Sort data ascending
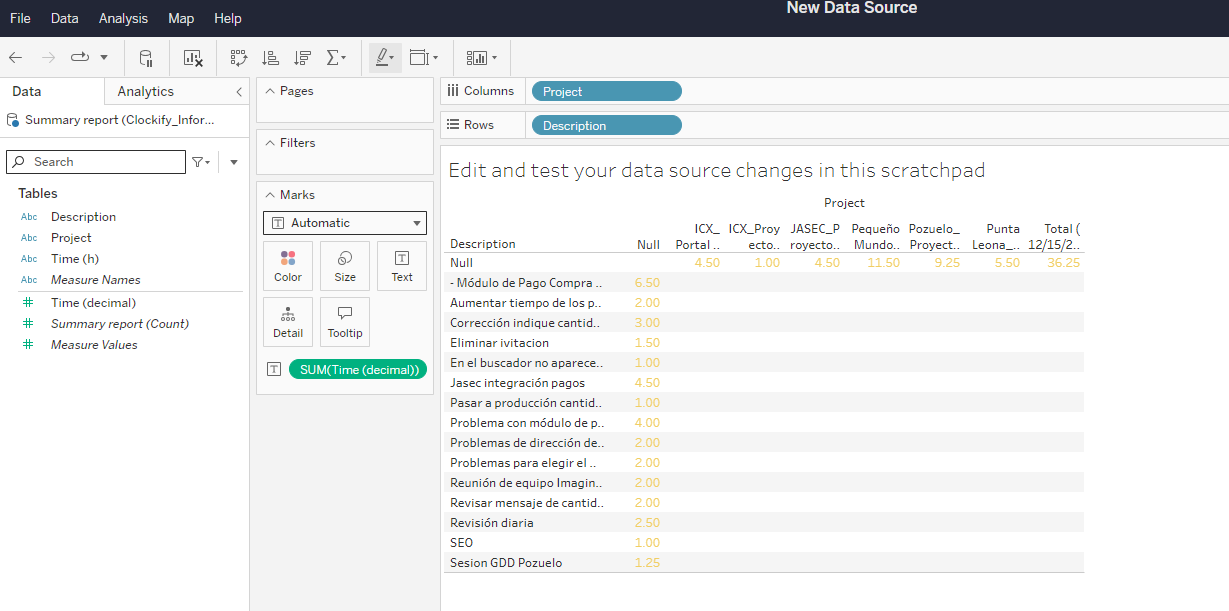The height and width of the screenshot is (611, 1229). 270,57
